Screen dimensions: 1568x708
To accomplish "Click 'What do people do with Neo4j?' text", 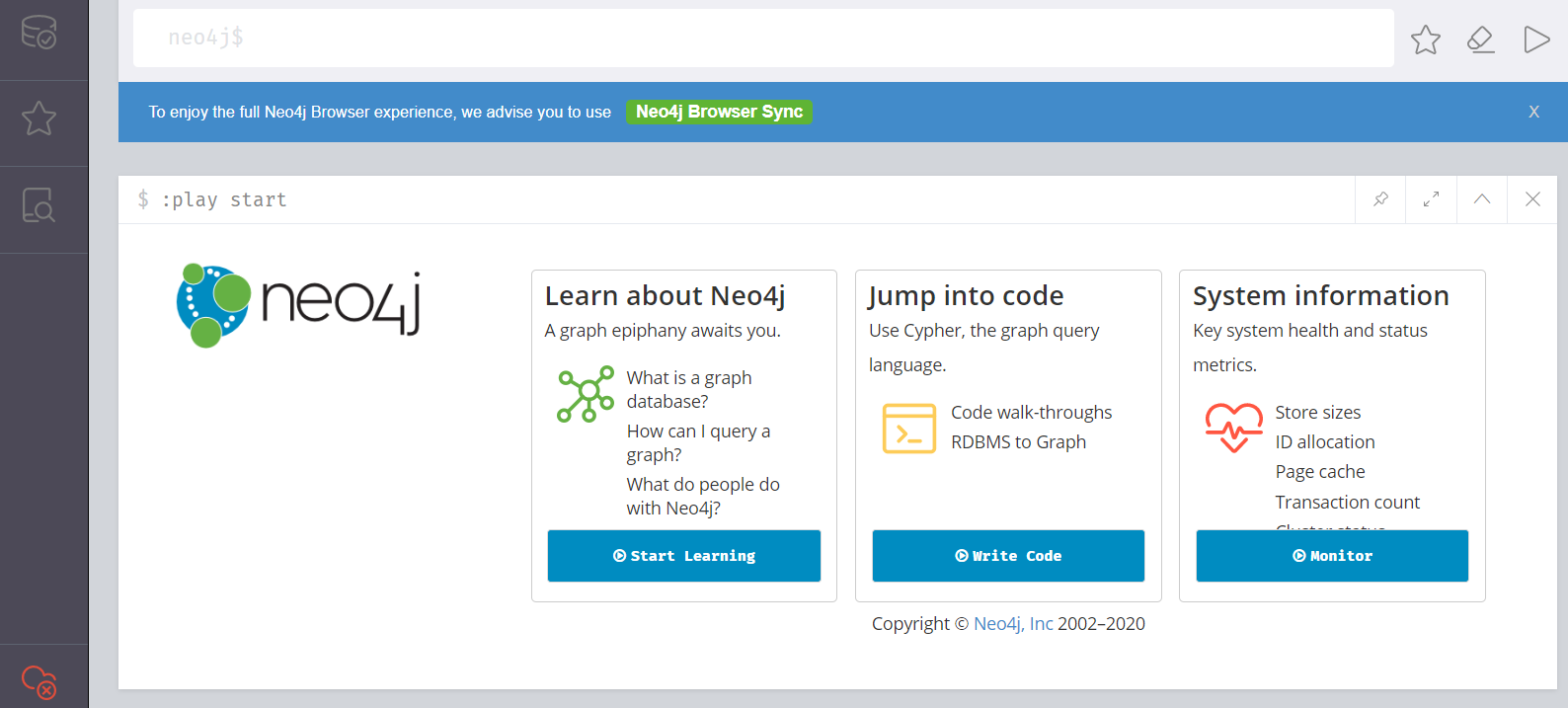I will click(703, 497).
